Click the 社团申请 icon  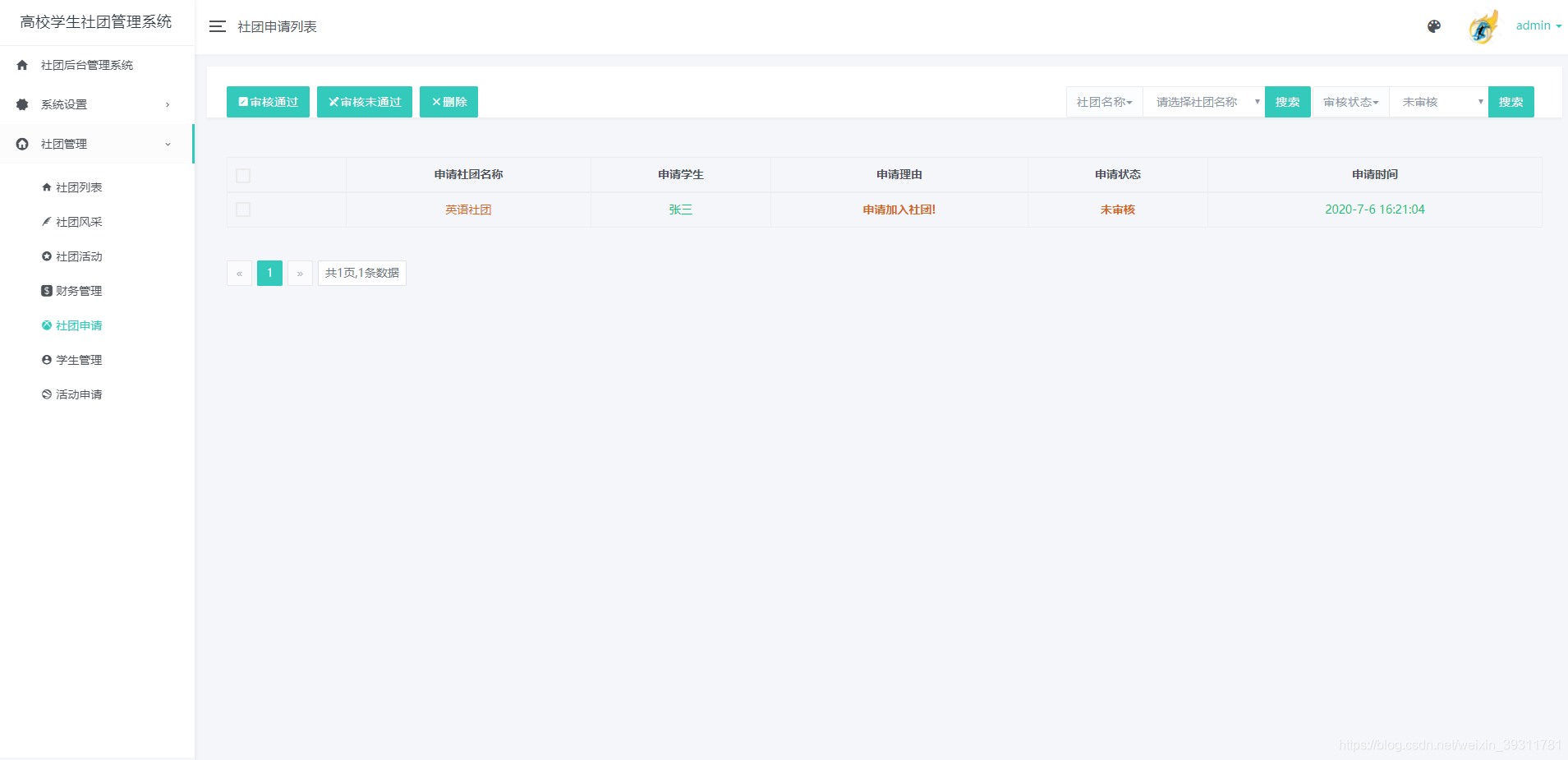pos(47,325)
